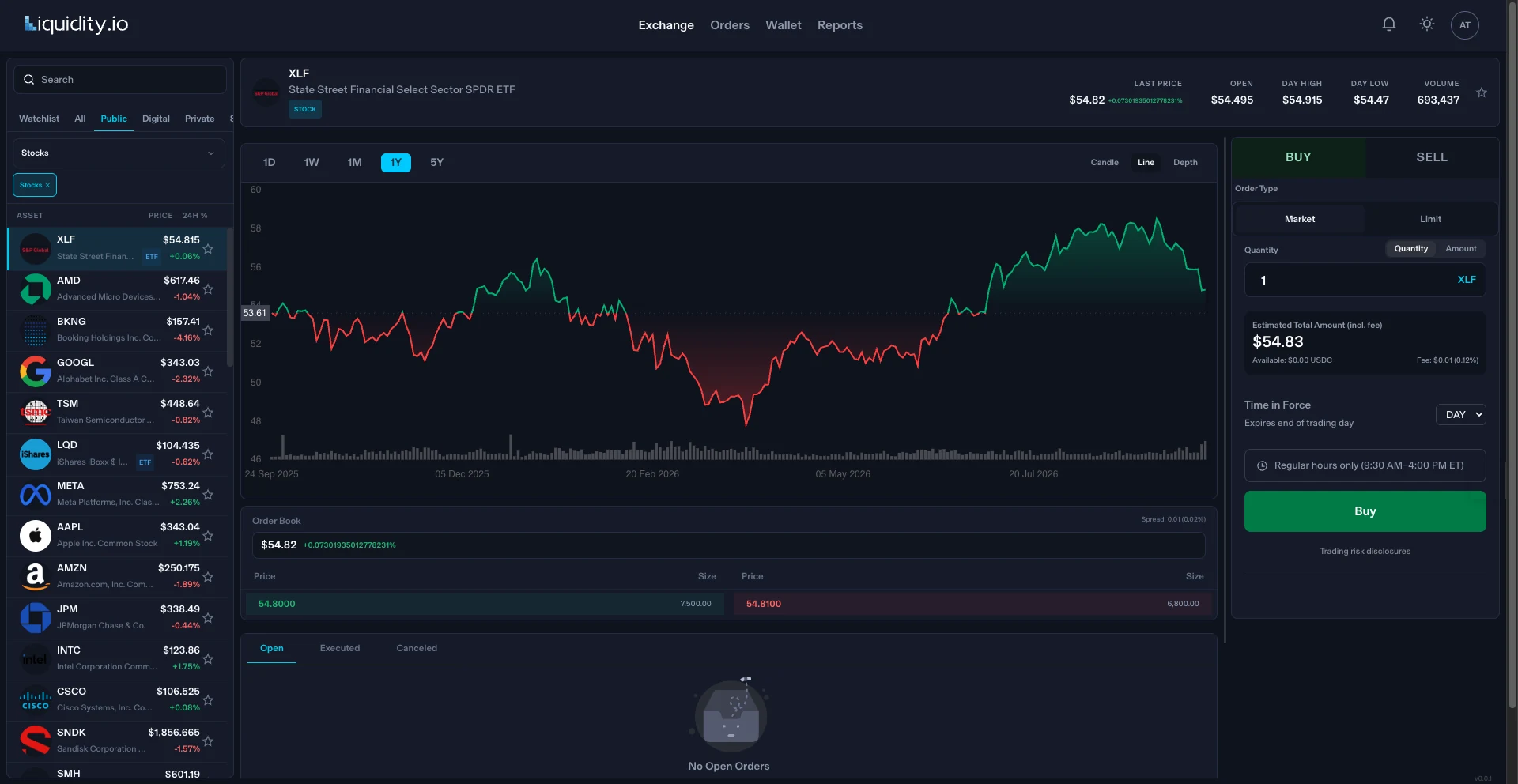Submit the green Buy order button
This screenshot has height=784, width=1518.
[1365, 511]
